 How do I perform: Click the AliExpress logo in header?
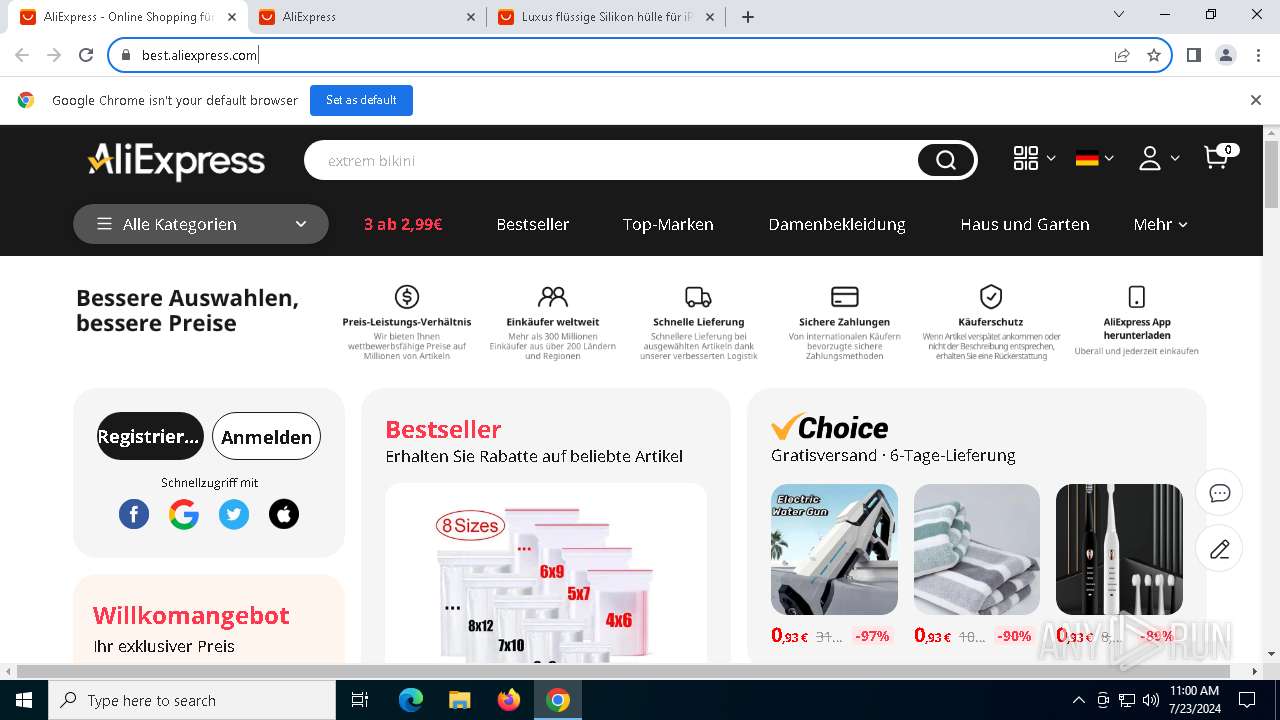coord(176,160)
